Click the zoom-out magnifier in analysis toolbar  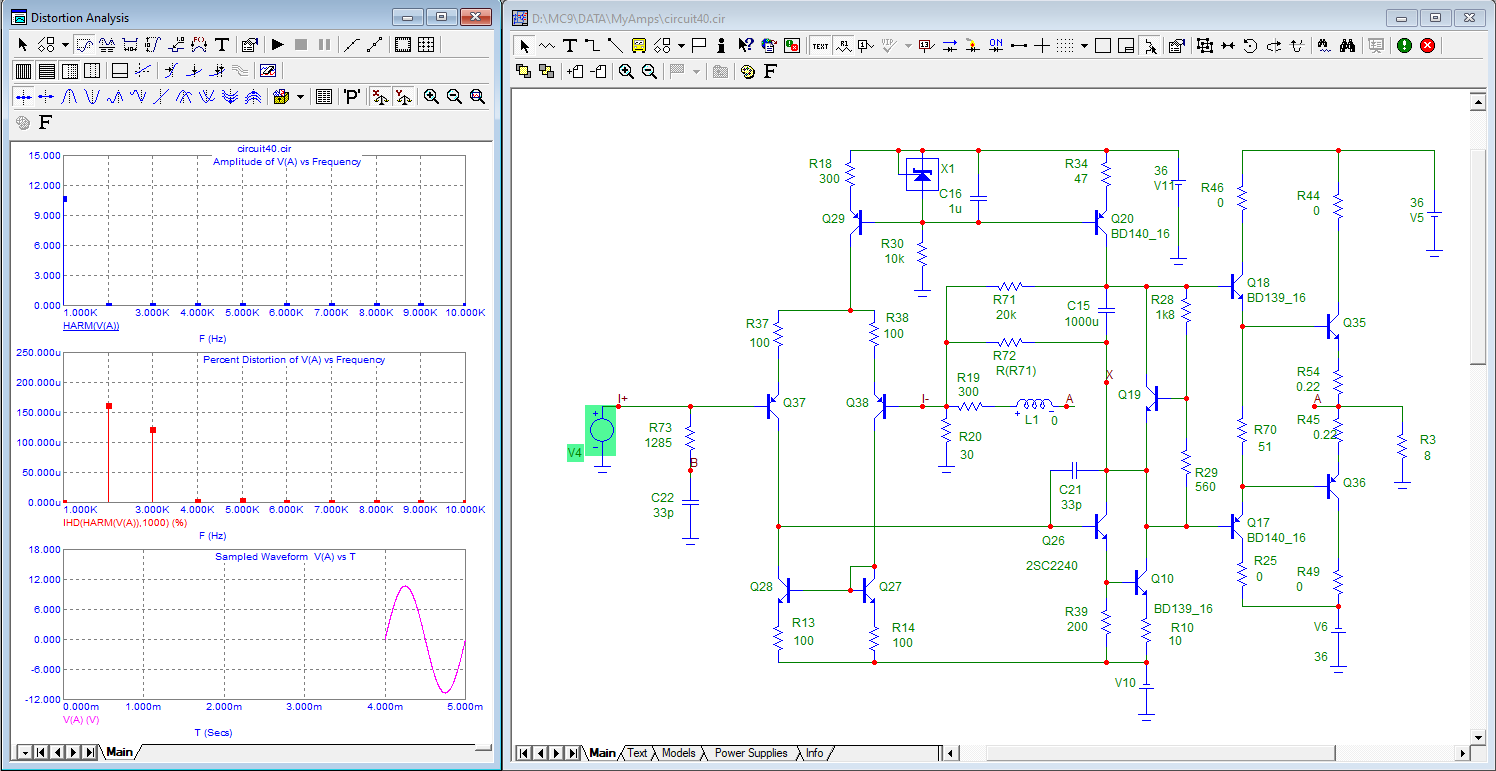tap(454, 97)
